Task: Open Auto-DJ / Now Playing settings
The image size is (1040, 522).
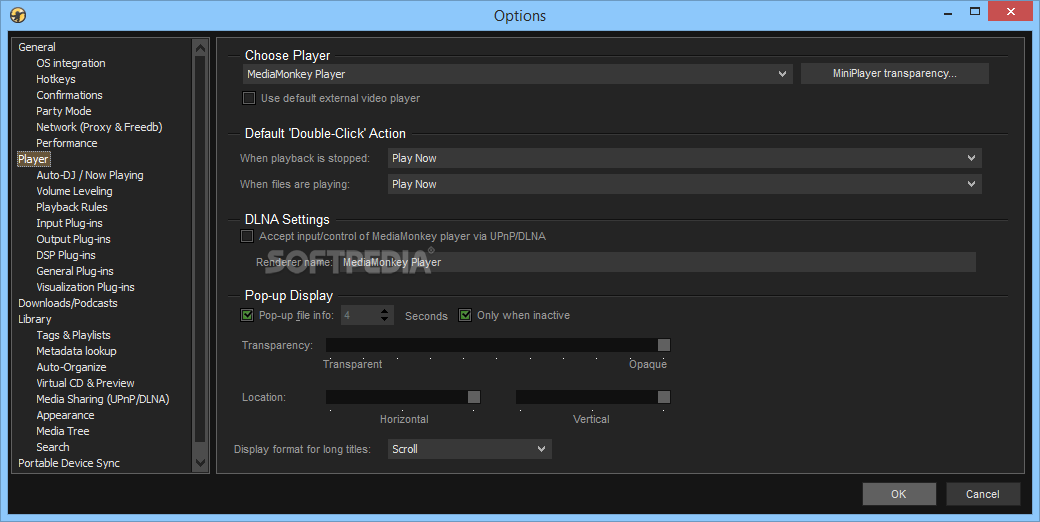Action: coord(90,175)
